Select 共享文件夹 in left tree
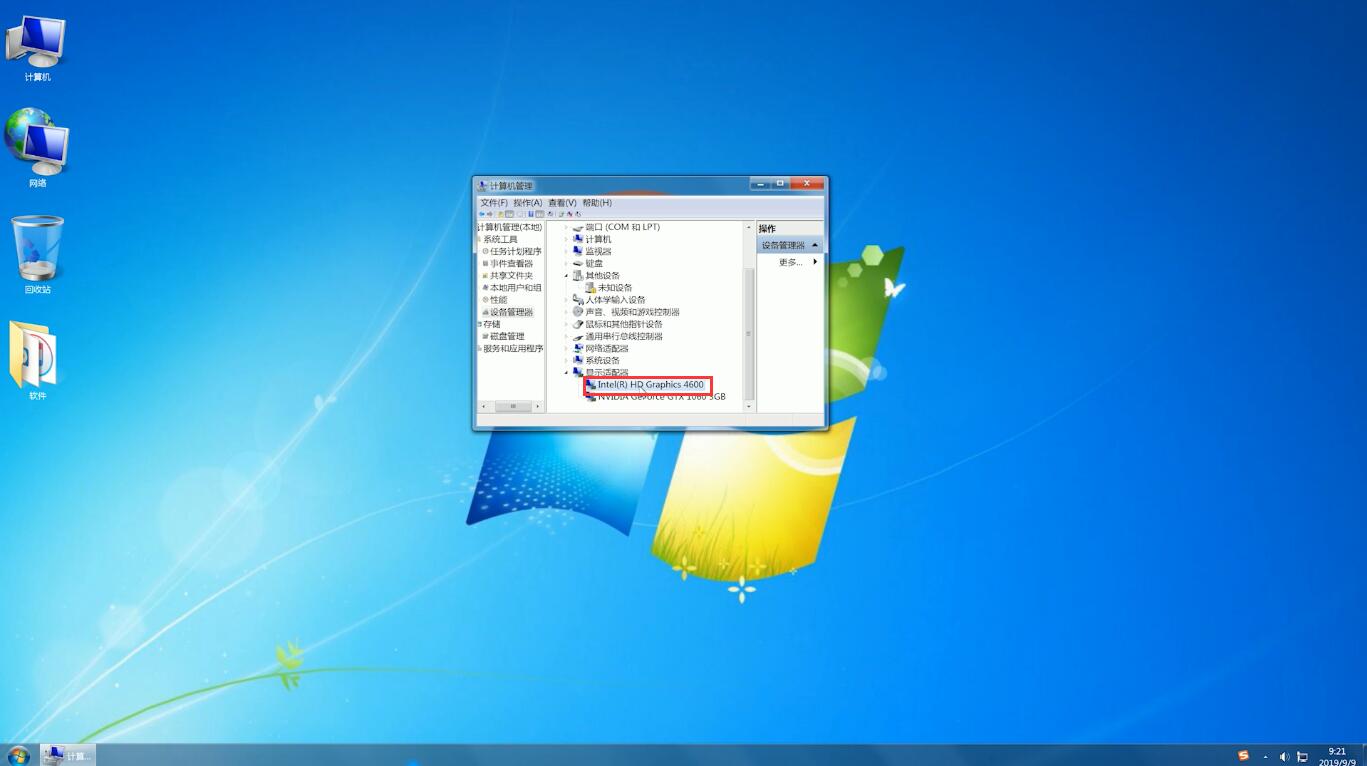The image size is (1367, 766). (x=511, y=275)
